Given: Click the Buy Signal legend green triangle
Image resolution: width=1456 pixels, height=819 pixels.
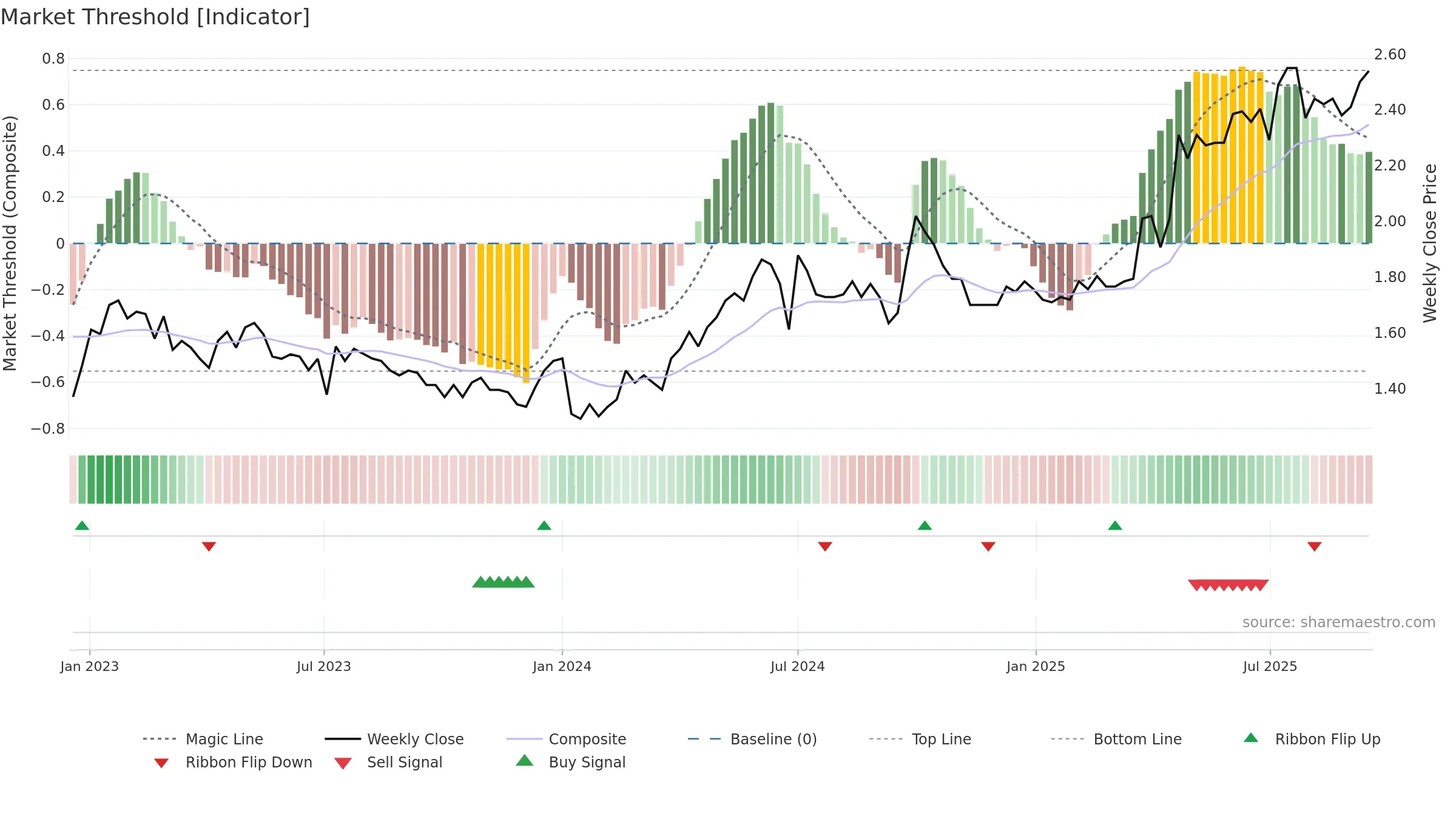Looking at the screenshot, I should (x=524, y=761).
